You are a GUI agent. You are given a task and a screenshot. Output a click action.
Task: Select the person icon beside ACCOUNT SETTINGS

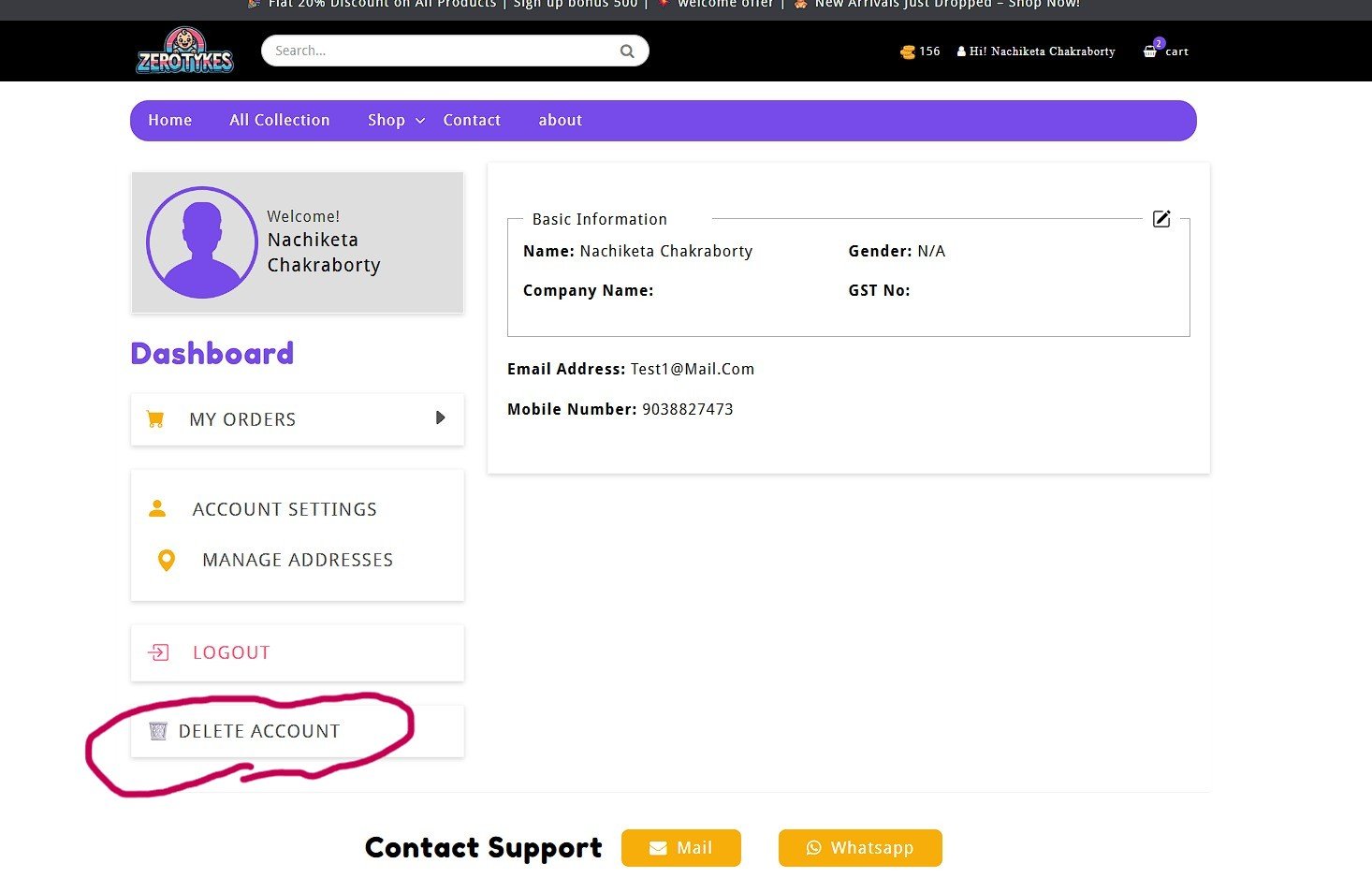[156, 507]
